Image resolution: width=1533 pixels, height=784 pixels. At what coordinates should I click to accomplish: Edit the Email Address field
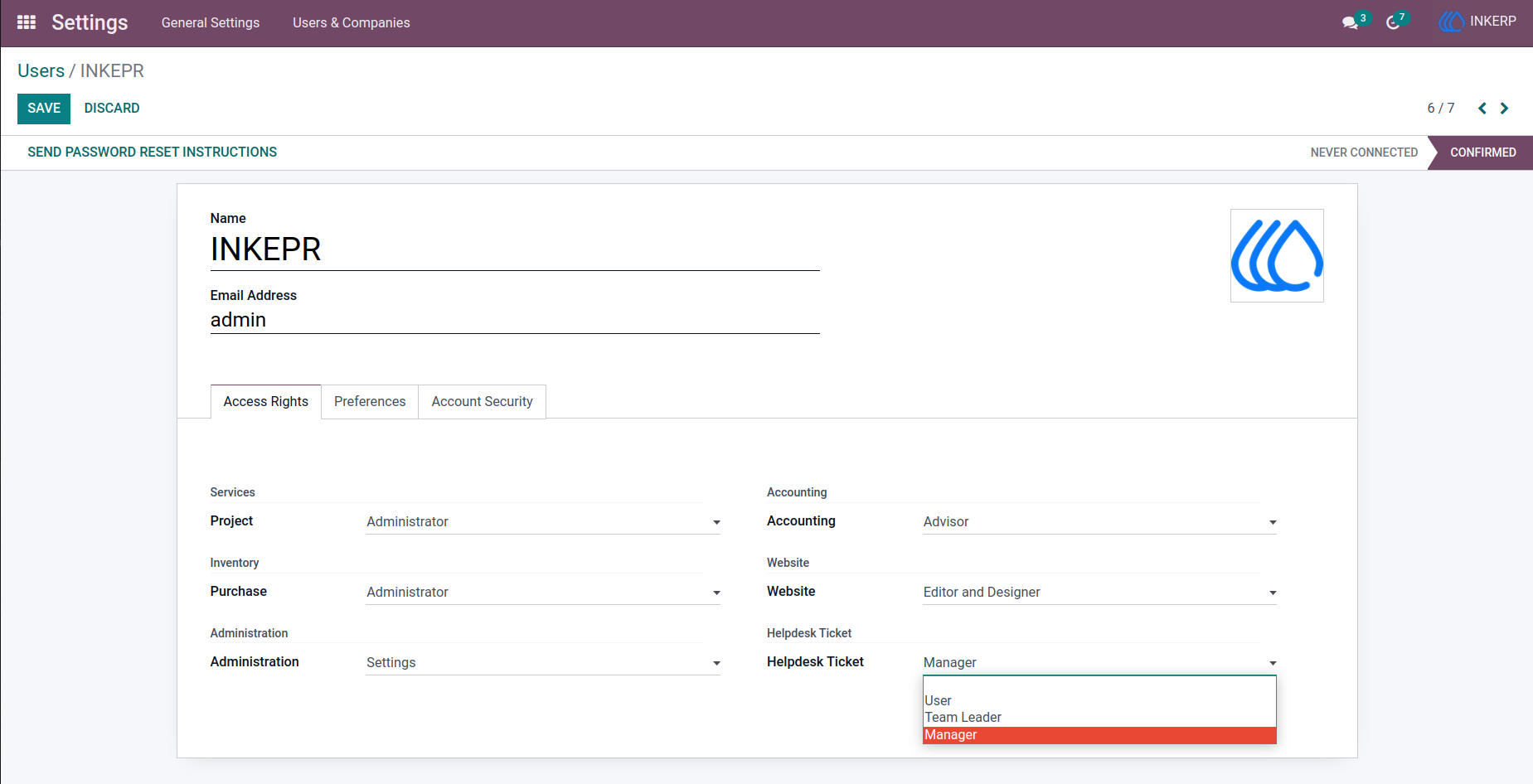pyautogui.click(x=515, y=320)
